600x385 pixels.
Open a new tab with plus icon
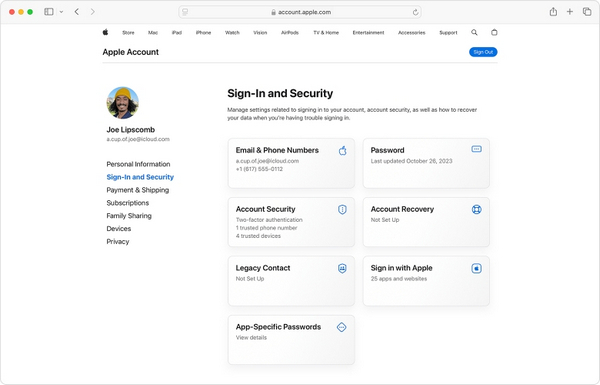570,12
